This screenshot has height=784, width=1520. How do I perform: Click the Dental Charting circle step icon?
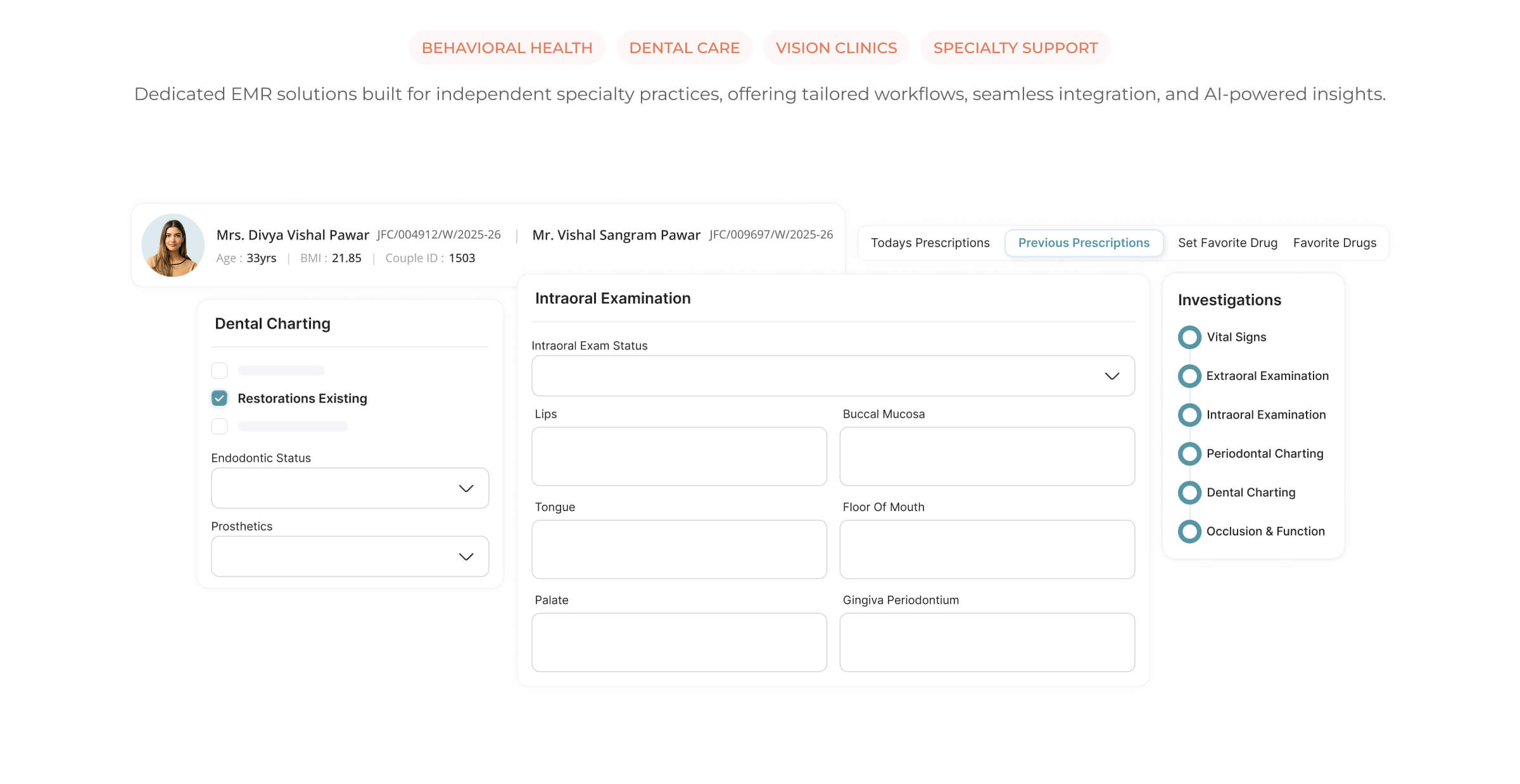click(x=1189, y=493)
